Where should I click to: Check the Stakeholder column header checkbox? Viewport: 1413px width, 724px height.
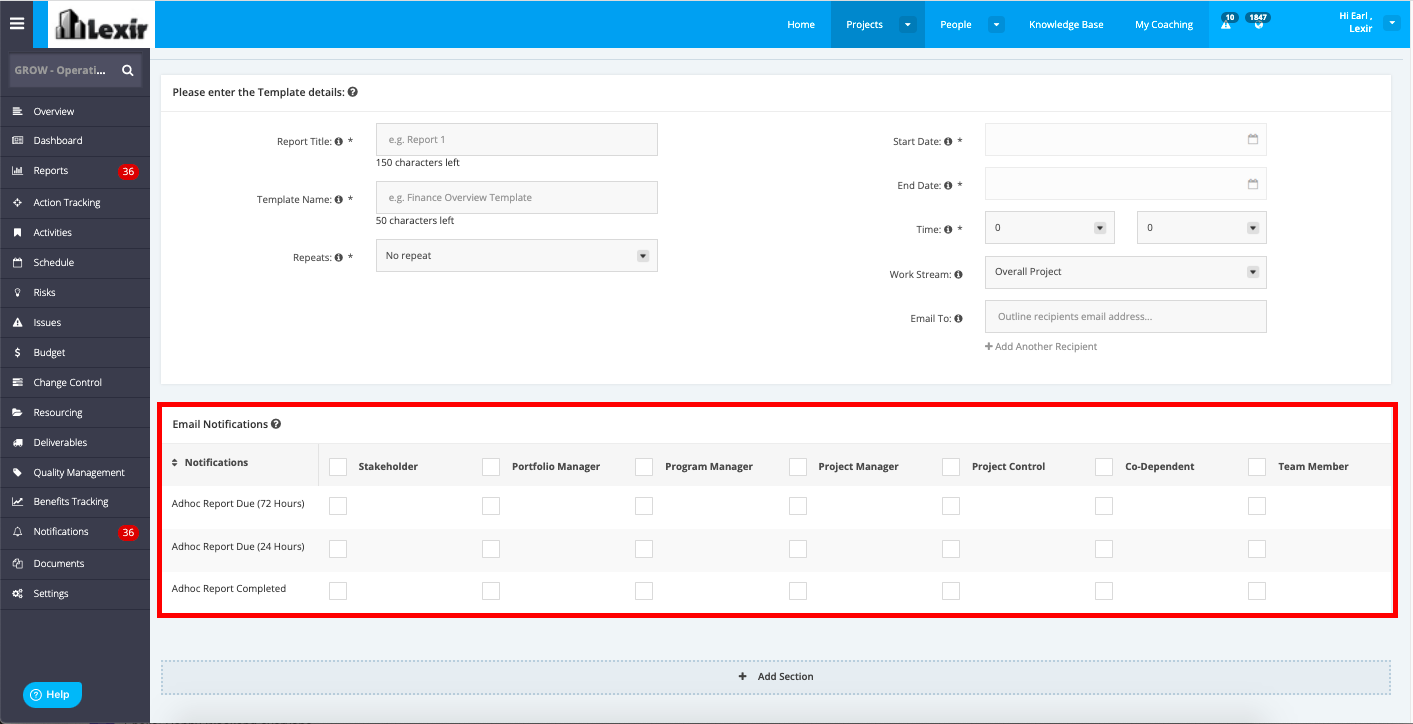click(338, 467)
